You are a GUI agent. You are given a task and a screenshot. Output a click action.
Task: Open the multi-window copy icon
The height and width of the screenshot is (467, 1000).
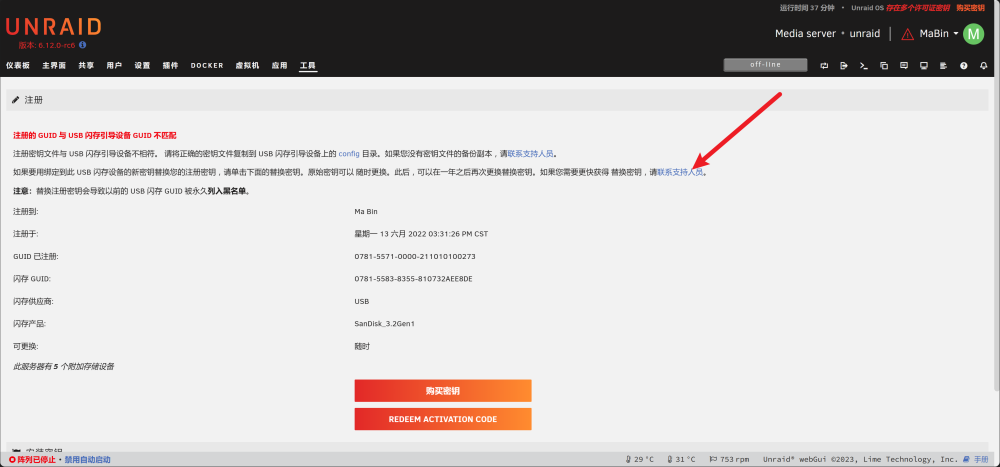point(884,65)
